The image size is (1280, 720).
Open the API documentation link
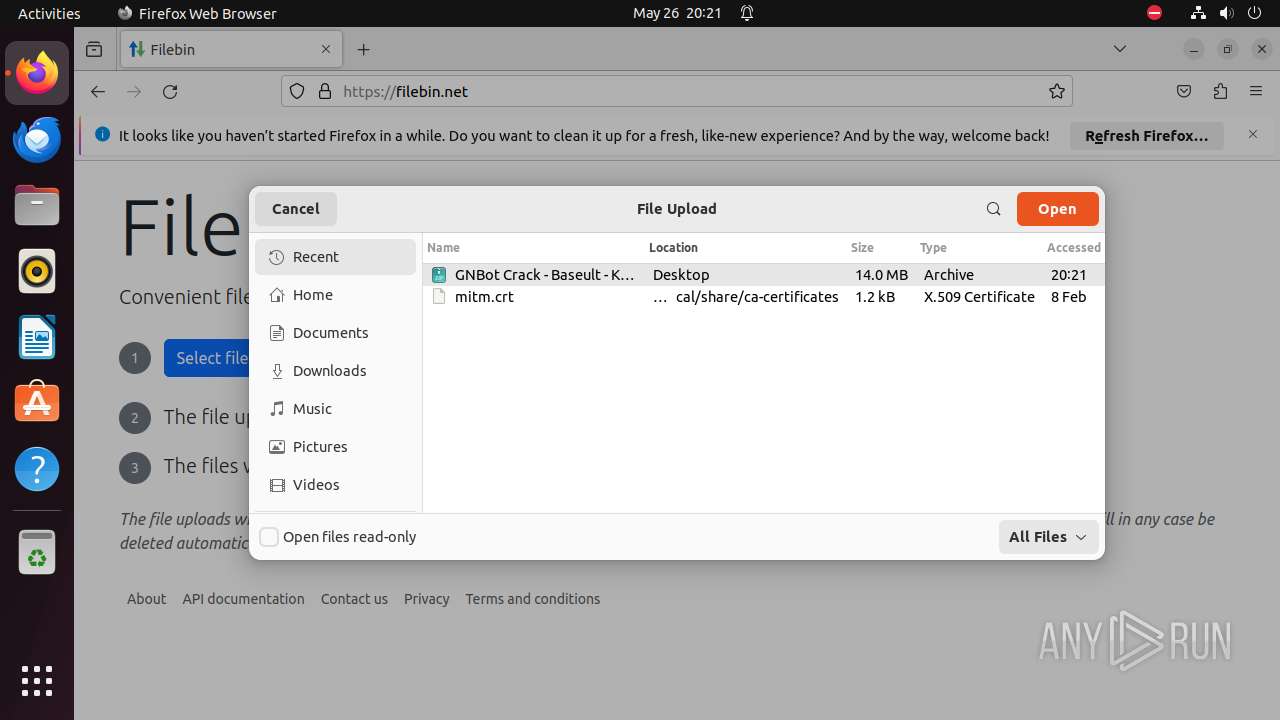point(243,599)
